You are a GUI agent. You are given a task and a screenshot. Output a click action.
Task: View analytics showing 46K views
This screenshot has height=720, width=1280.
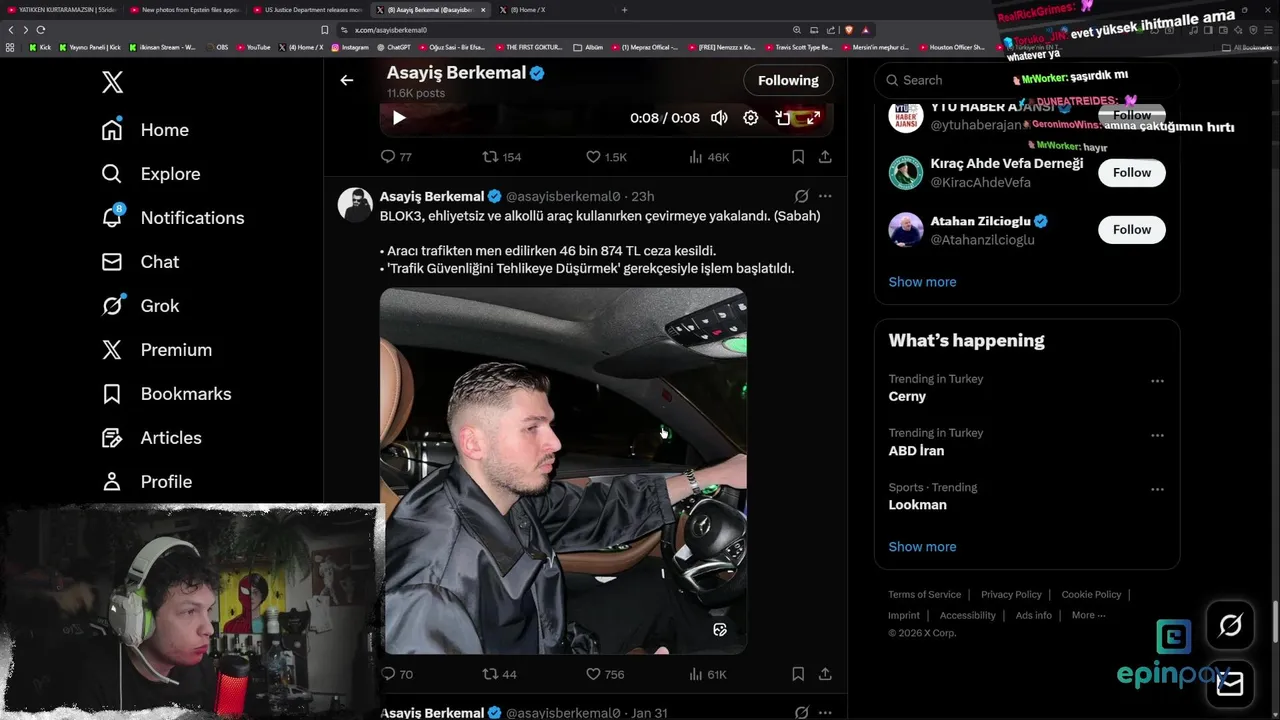[x=710, y=157]
